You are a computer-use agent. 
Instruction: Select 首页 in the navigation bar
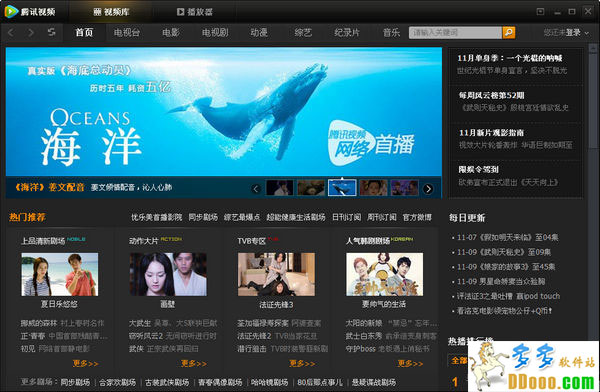84,33
